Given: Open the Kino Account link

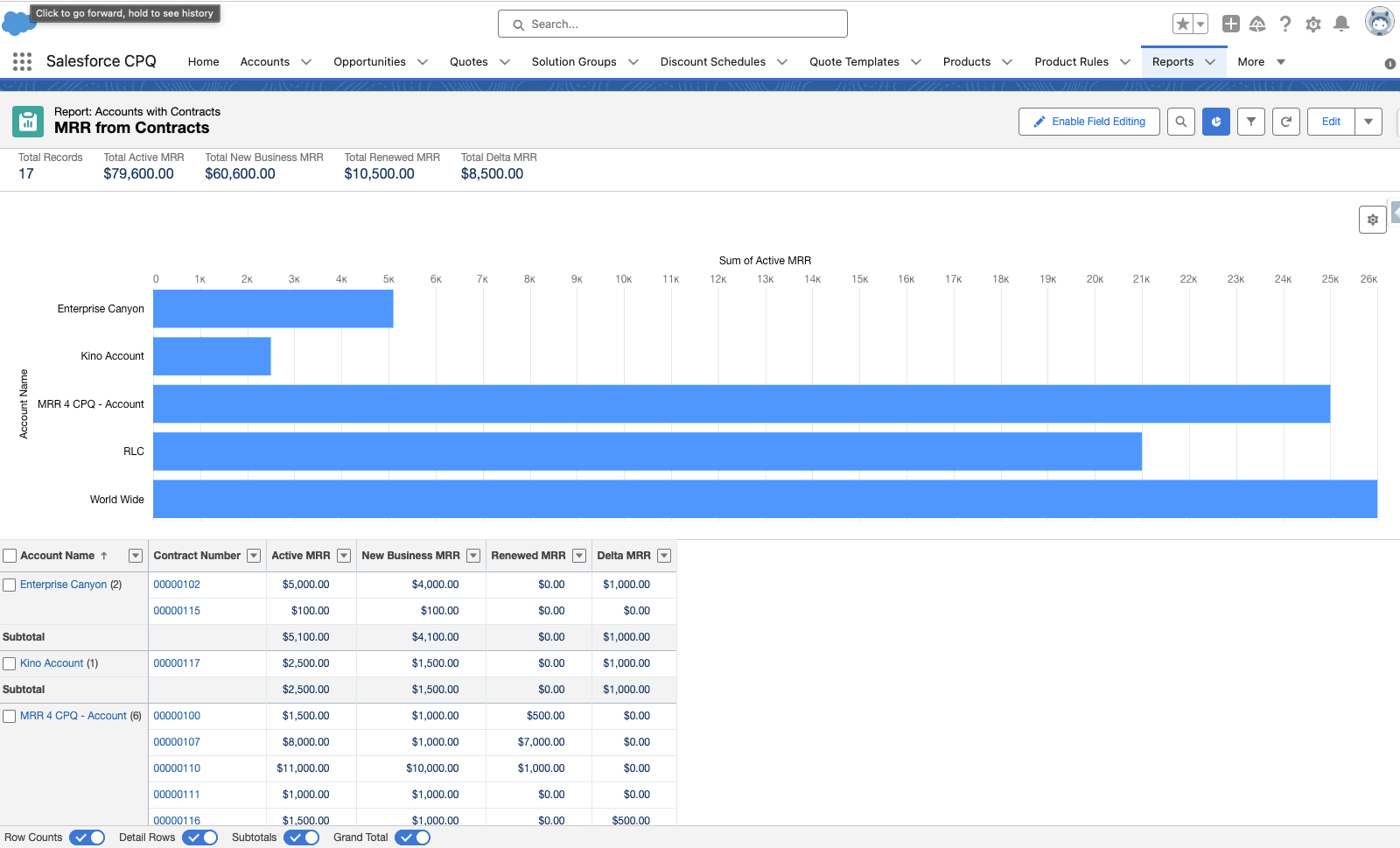Looking at the screenshot, I should click(x=52, y=663).
